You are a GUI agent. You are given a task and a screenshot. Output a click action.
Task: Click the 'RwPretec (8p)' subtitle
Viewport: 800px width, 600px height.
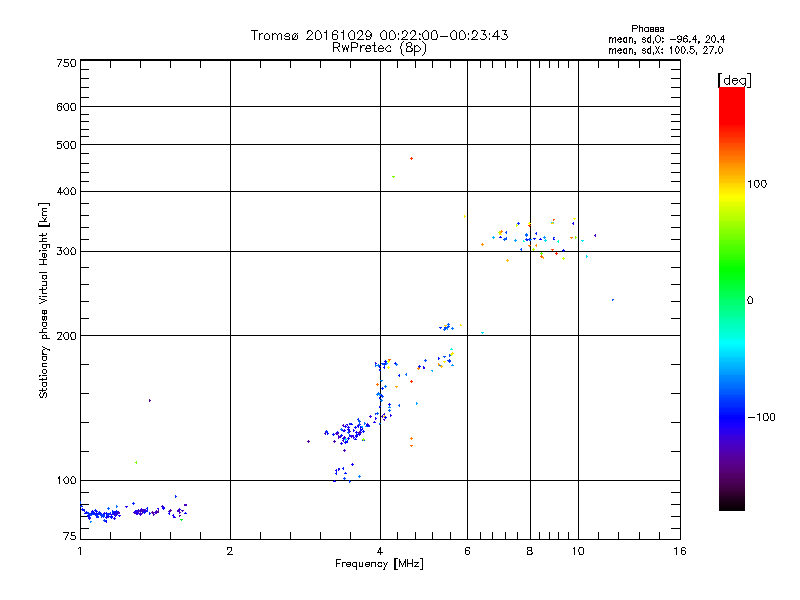[x=379, y=48]
